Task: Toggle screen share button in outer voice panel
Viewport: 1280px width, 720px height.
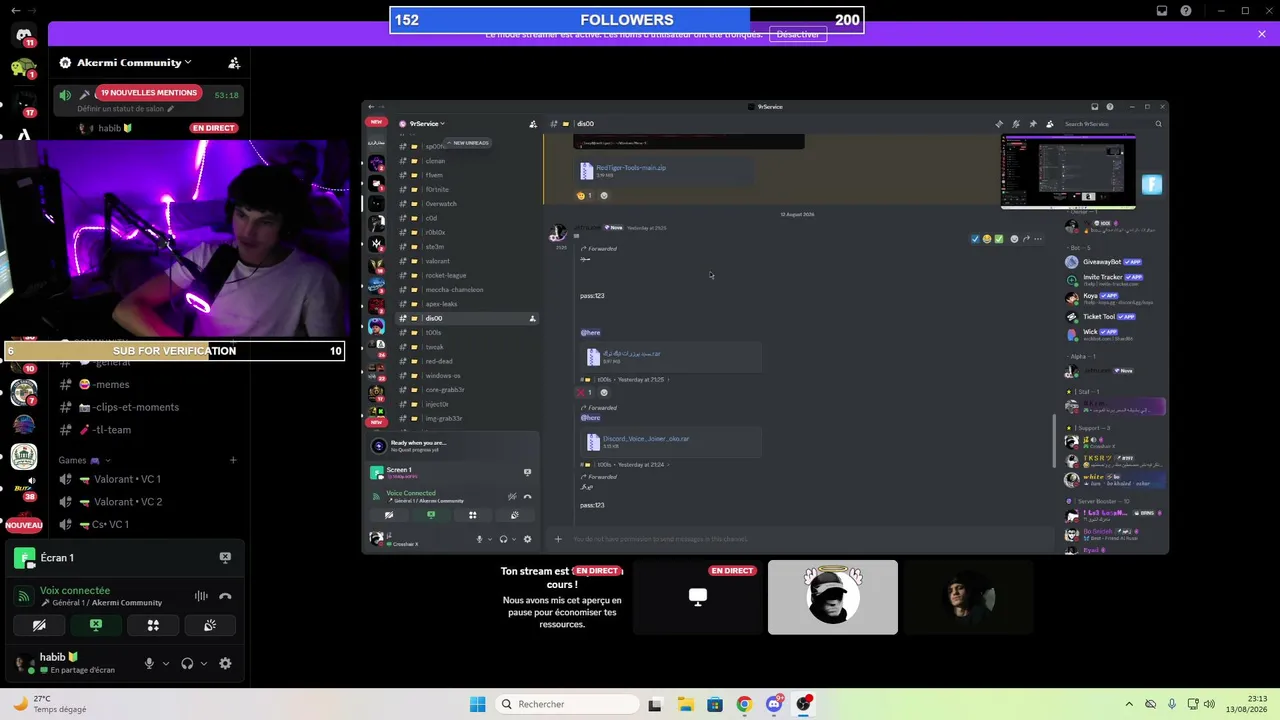Action: pyautogui.click(x=96, y=625)
